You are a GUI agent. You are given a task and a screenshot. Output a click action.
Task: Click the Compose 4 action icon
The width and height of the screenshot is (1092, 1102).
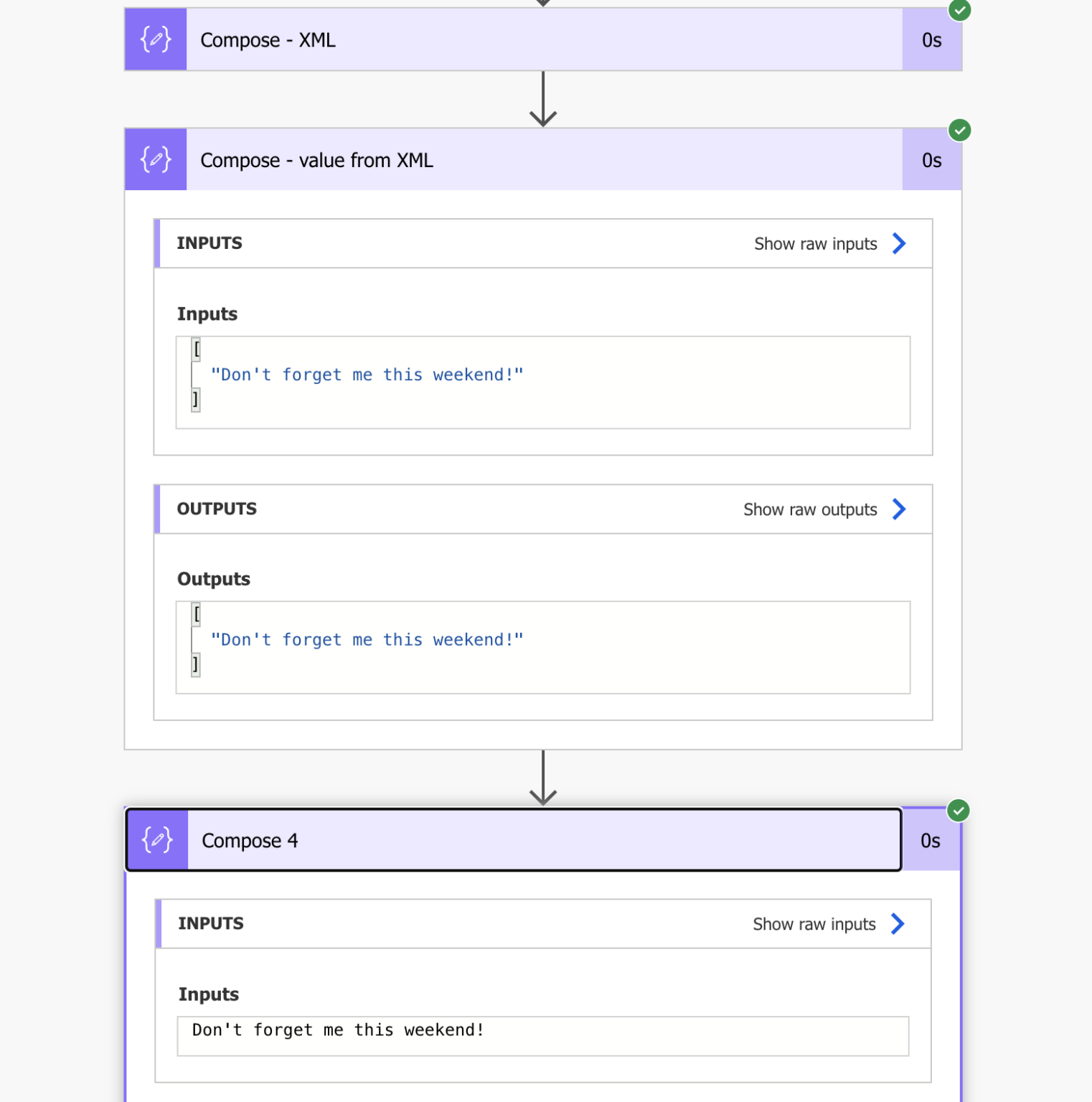click(x=157, y=840)
